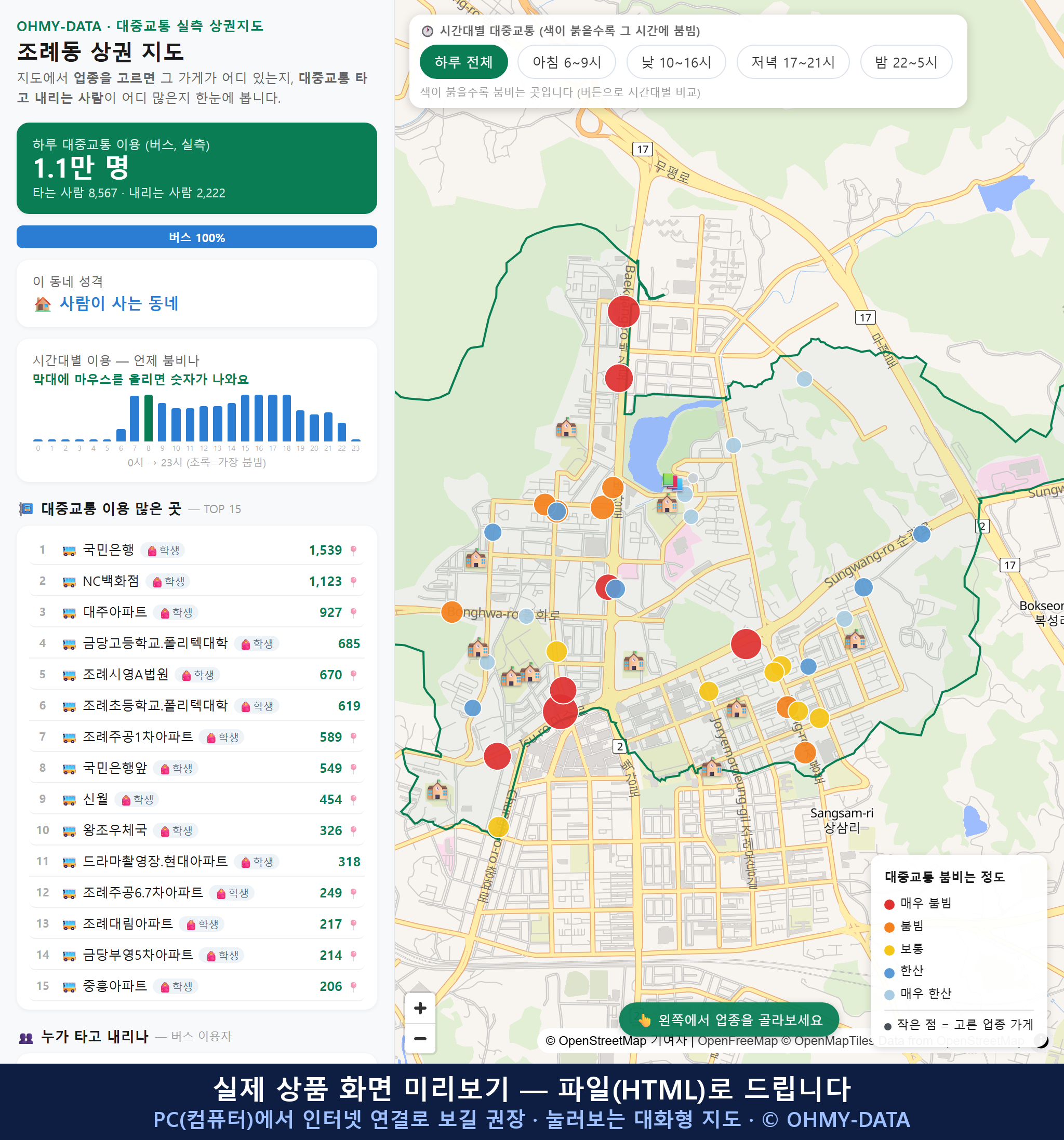Zoom out the map with minus button
The width and height of the screenshot is (1064, 1140).
pyautogui.click(x=420, y=1038)
